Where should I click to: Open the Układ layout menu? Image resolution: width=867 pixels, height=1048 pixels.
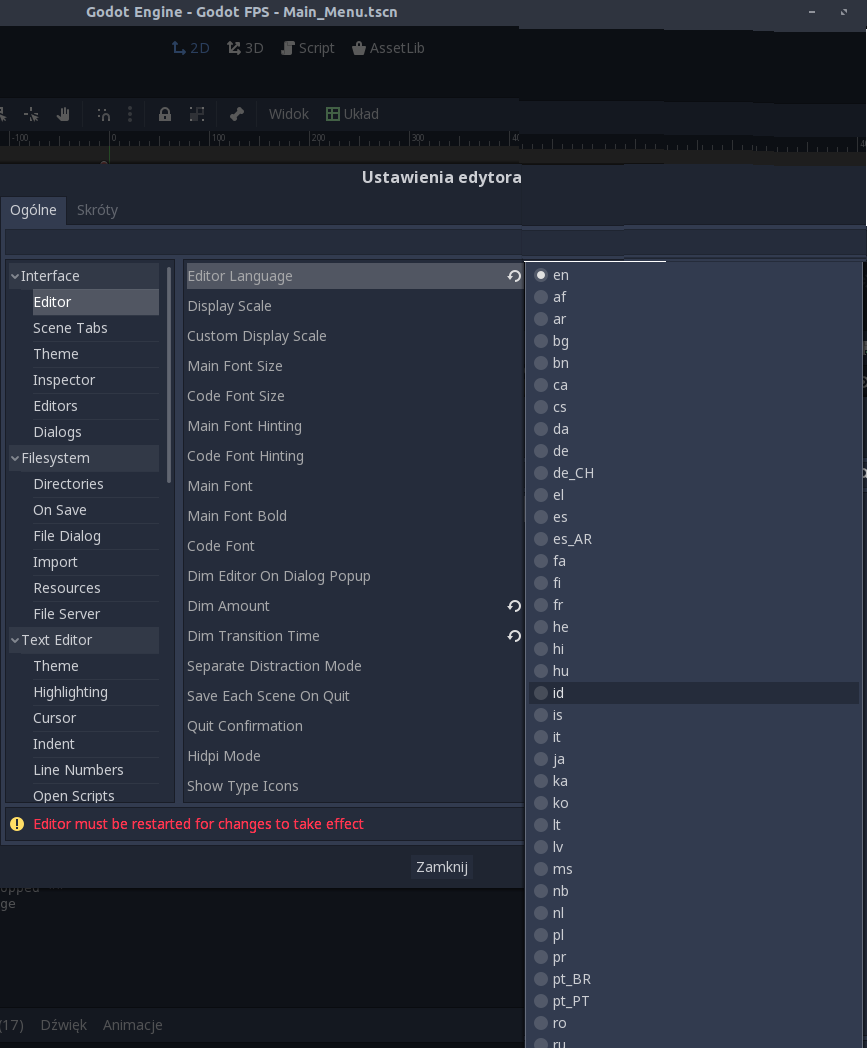point(352,114)
